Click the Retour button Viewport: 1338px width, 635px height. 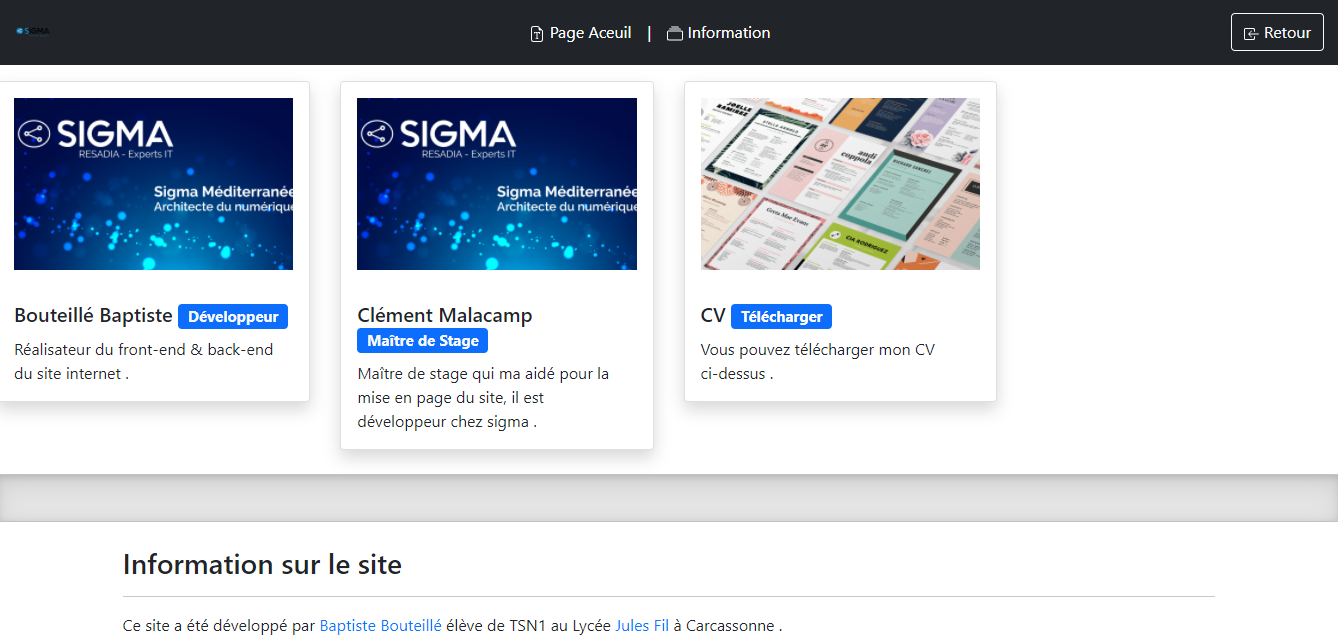click(1277, 32)
